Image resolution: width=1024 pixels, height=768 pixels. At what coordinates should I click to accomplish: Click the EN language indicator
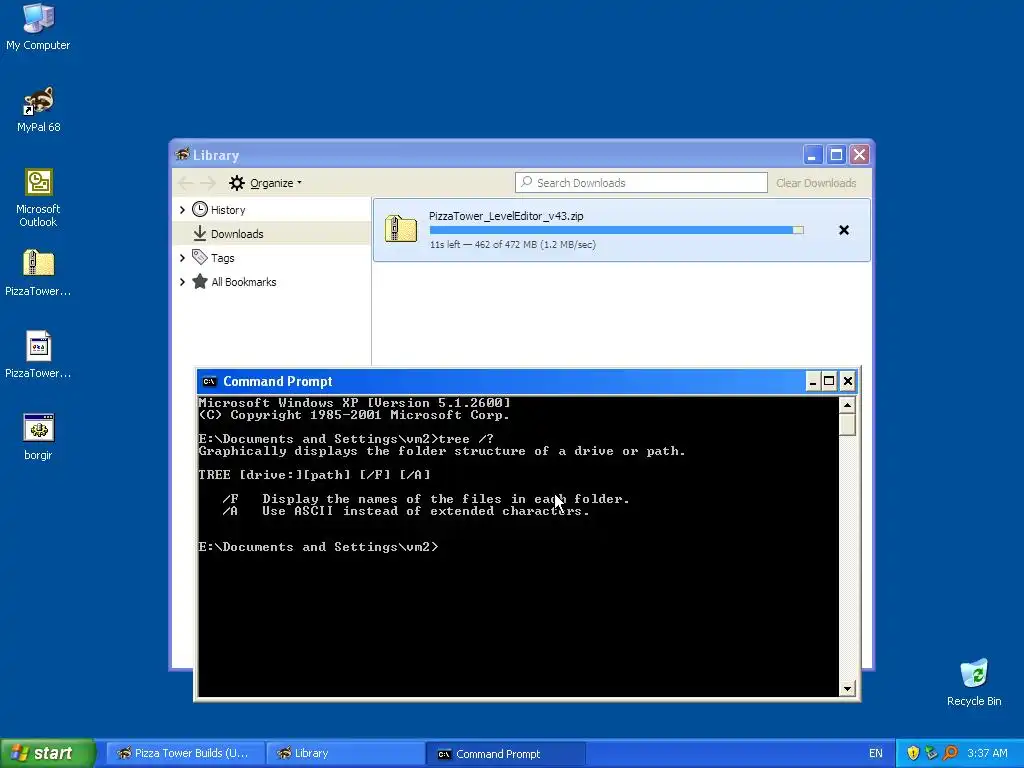coord(875,753)
